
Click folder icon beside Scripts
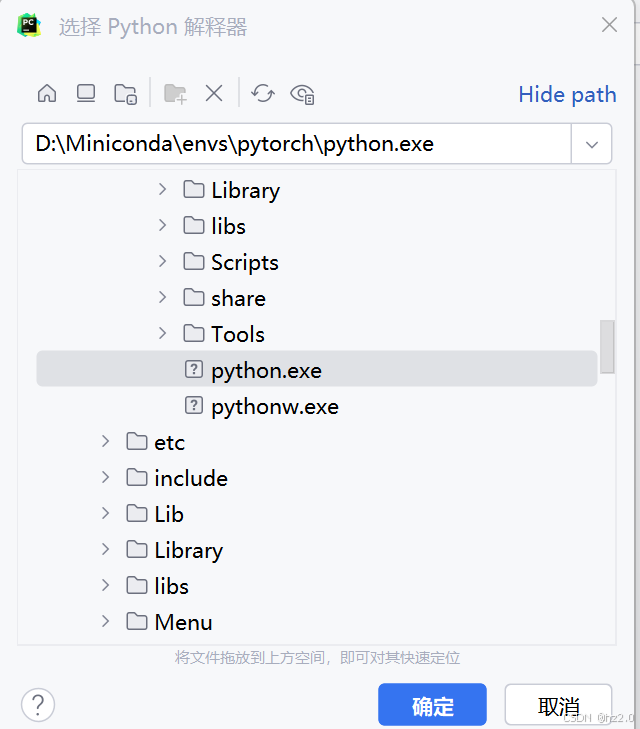click(194, 262)
